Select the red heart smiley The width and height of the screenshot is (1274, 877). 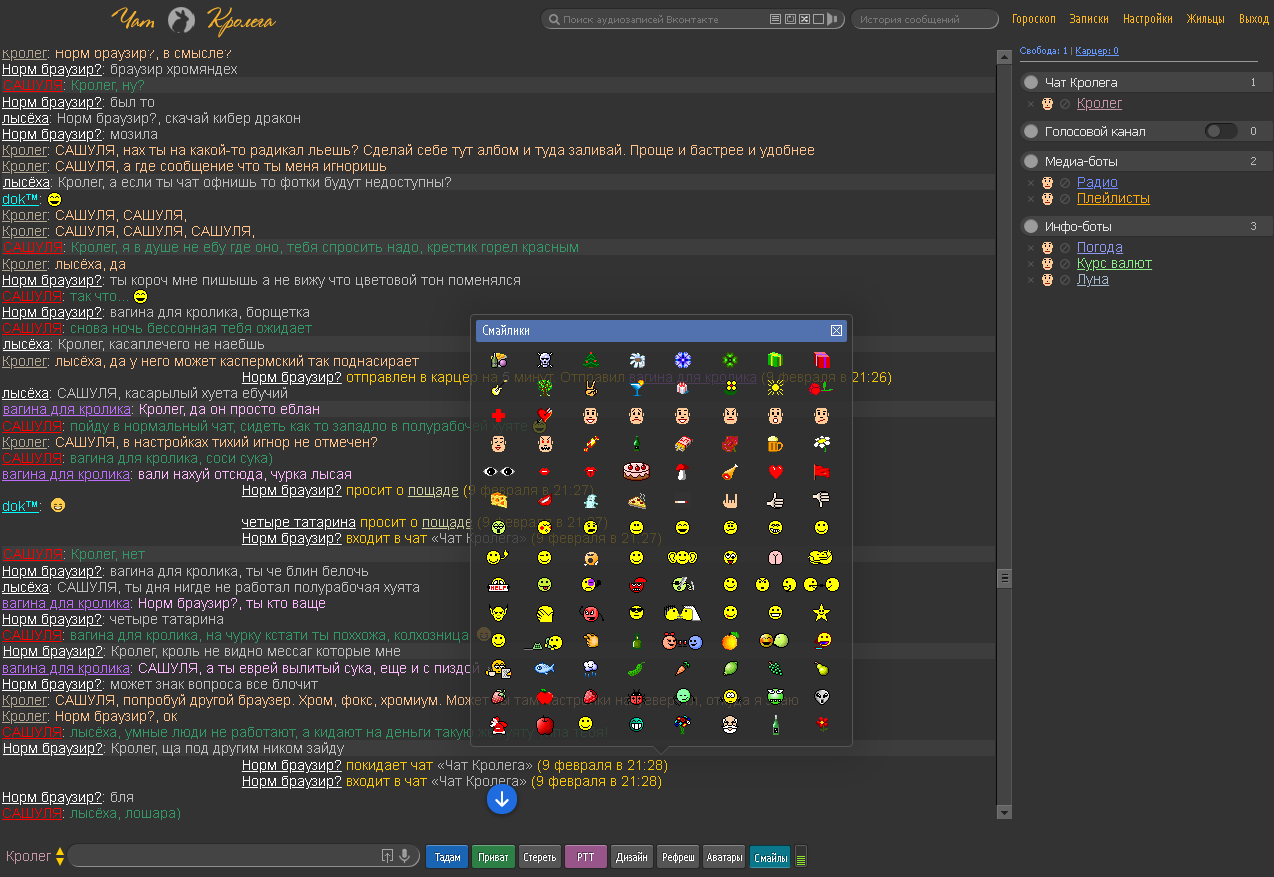(x=774, y=471)
